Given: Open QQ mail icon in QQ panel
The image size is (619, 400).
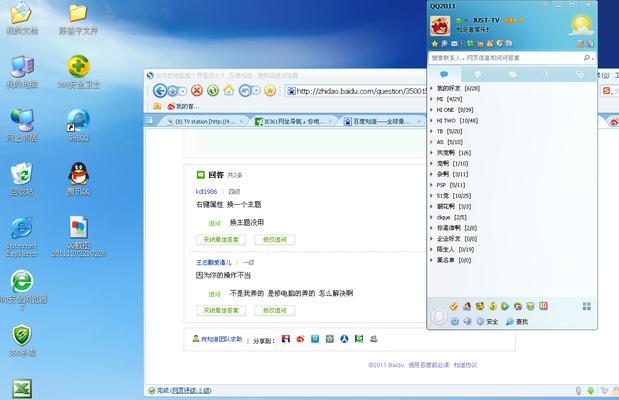Looking at the screenshot, I should 454,43.
